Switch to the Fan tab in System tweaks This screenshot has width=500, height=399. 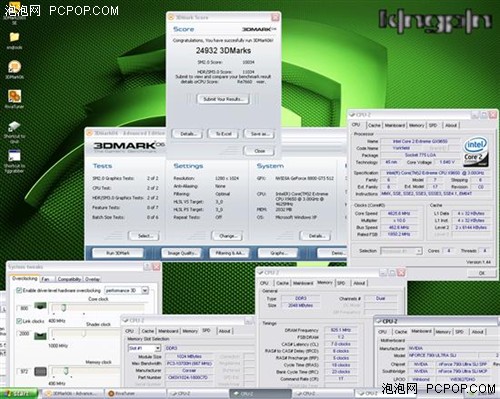45,279
